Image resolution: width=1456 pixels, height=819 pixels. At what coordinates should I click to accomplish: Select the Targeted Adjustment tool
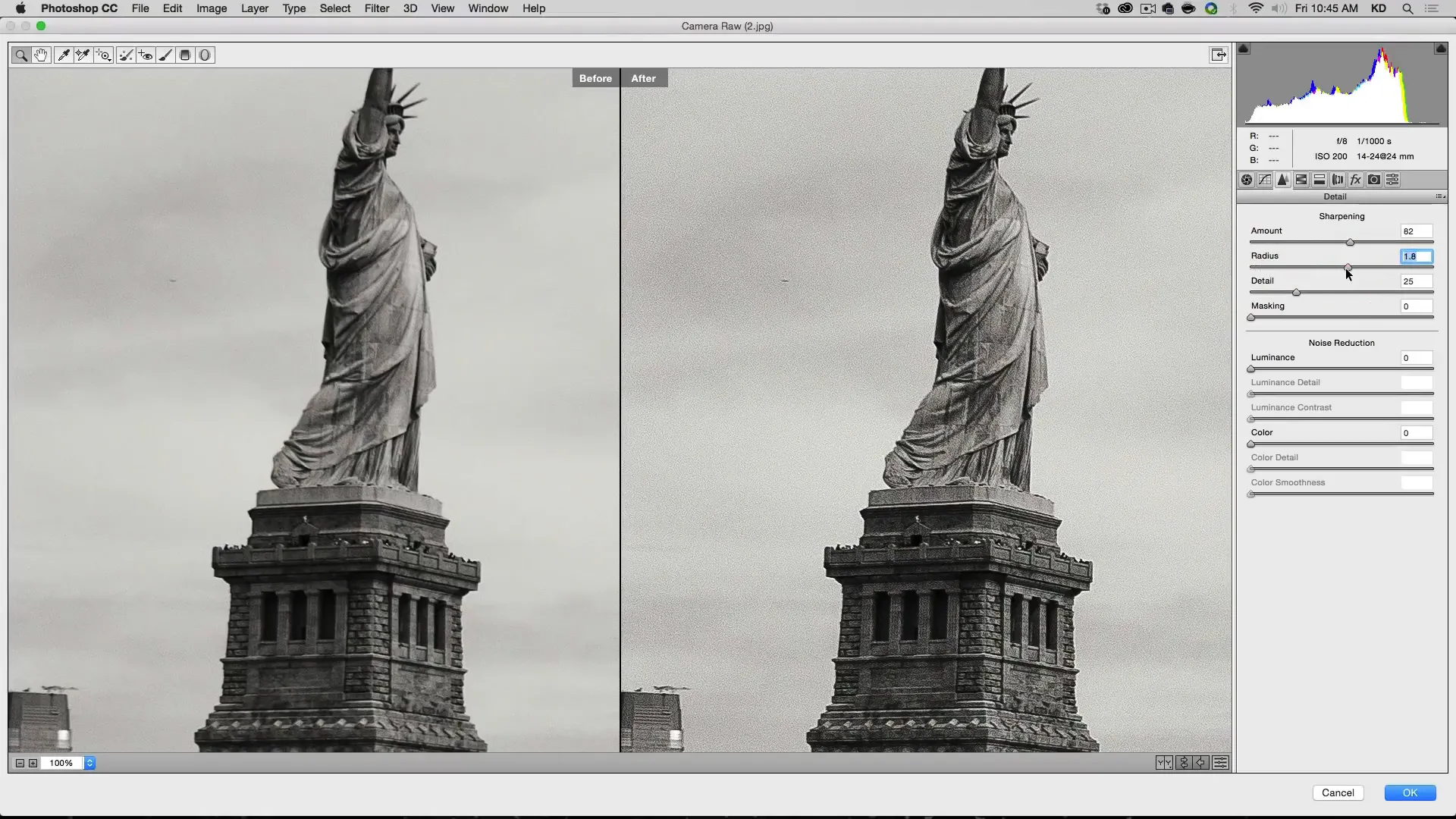pyautogui.click(x=103, y=55)
